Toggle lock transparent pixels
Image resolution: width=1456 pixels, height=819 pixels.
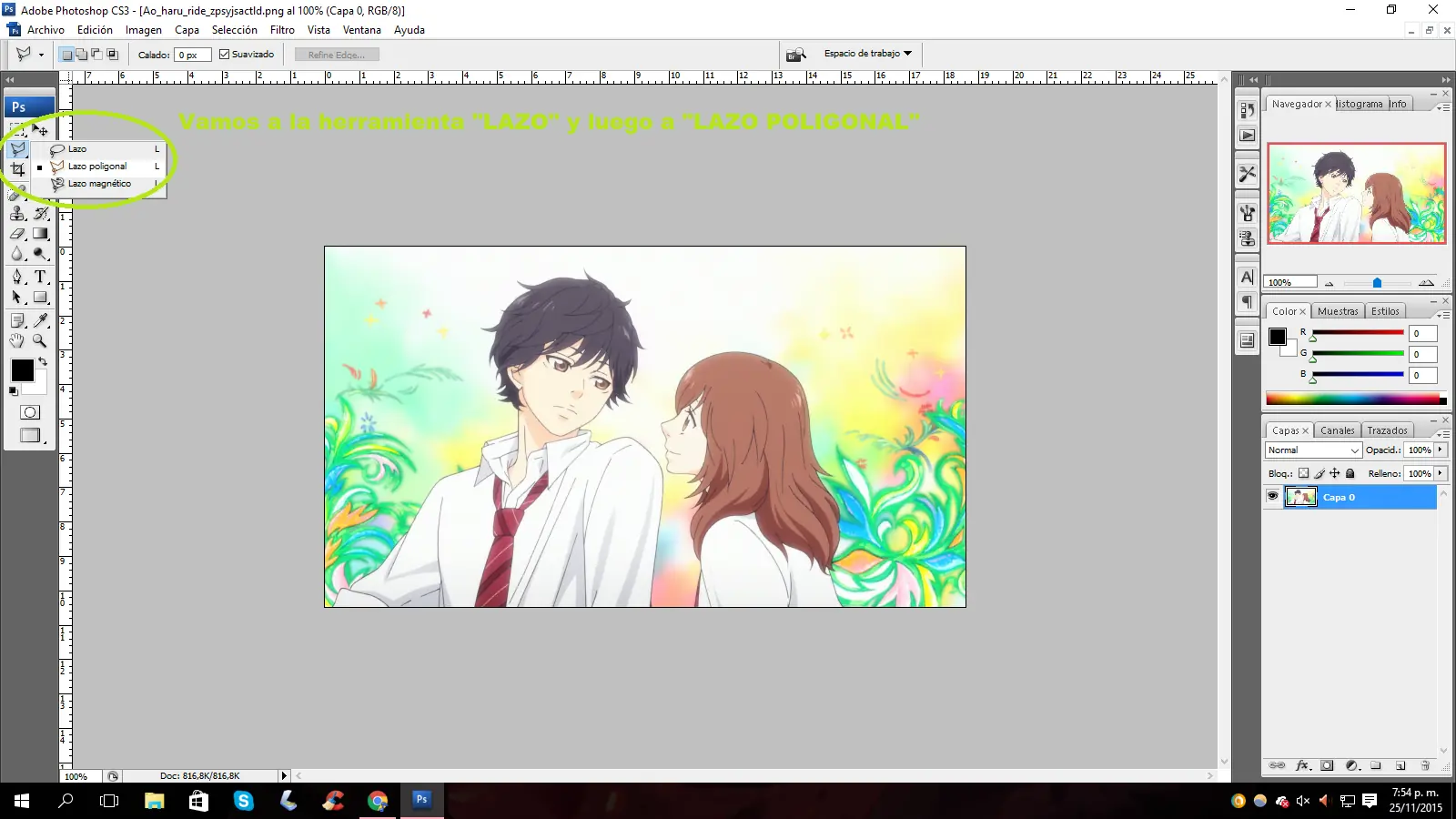coord(1303,473)
